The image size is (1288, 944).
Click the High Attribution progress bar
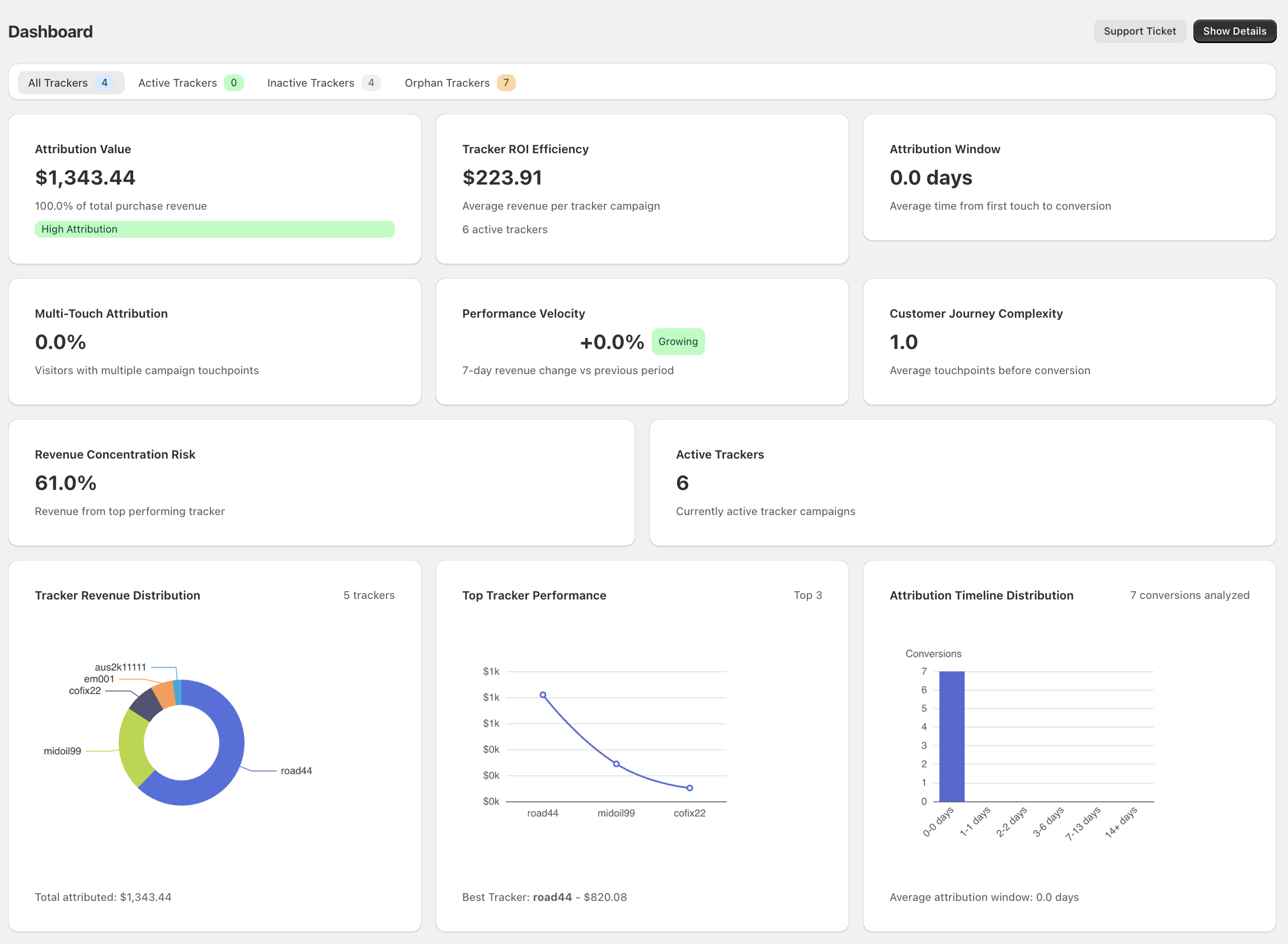[x=214, y=229]
